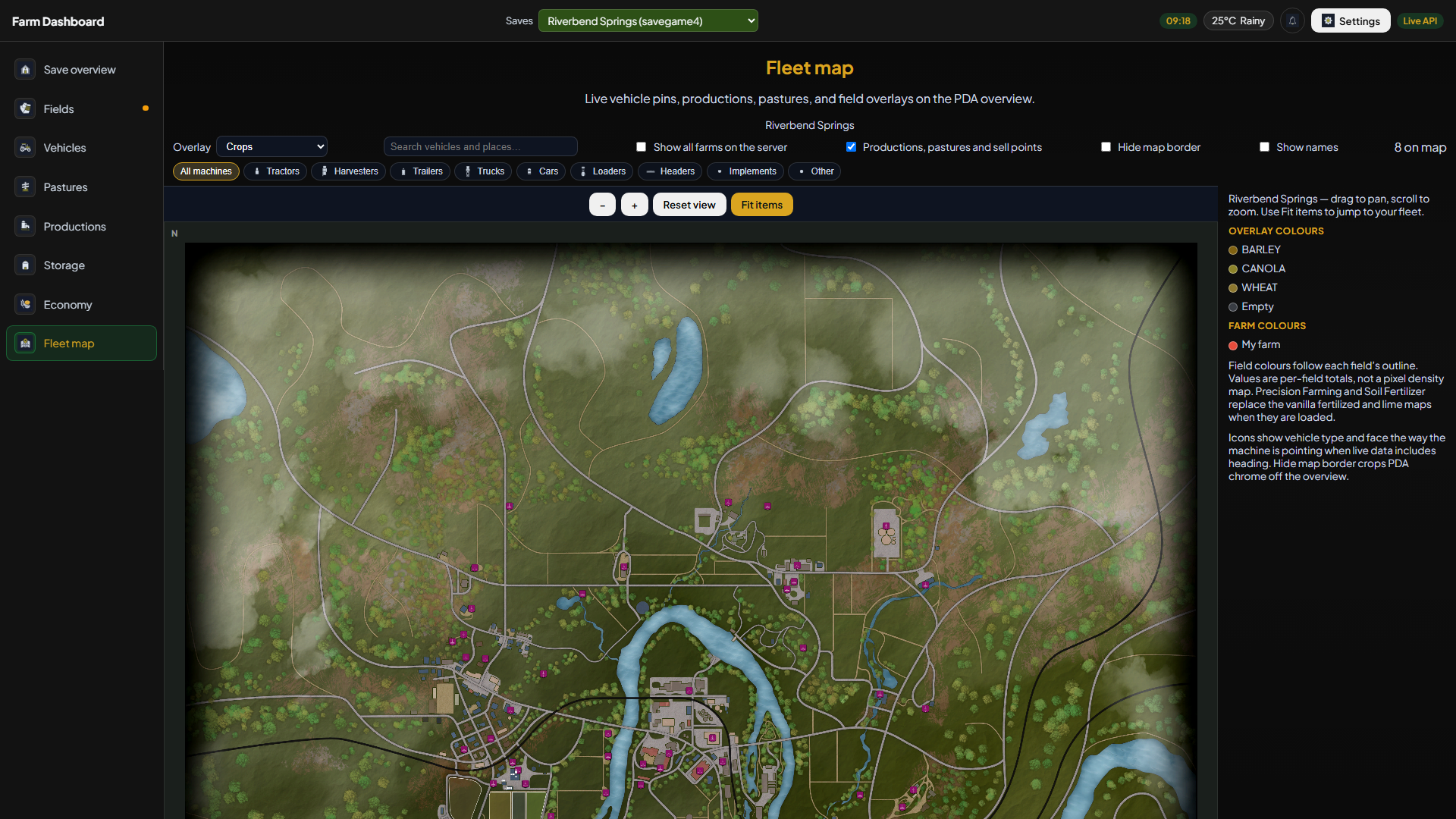Click the trailer icon in Trailers chip
Image resolution: width=1456 pixels, height=819 pixels.
pyautogui.click(x=403, y=171)
